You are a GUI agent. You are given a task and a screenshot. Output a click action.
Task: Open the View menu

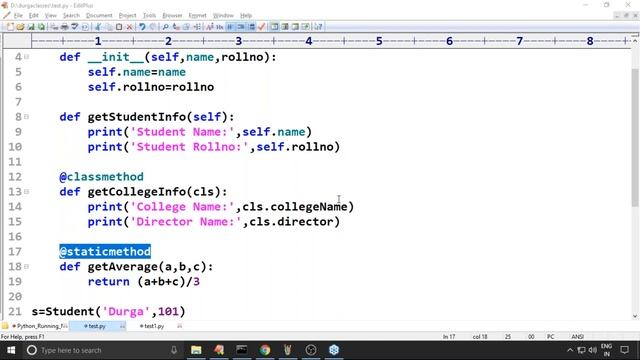[51, 16]
